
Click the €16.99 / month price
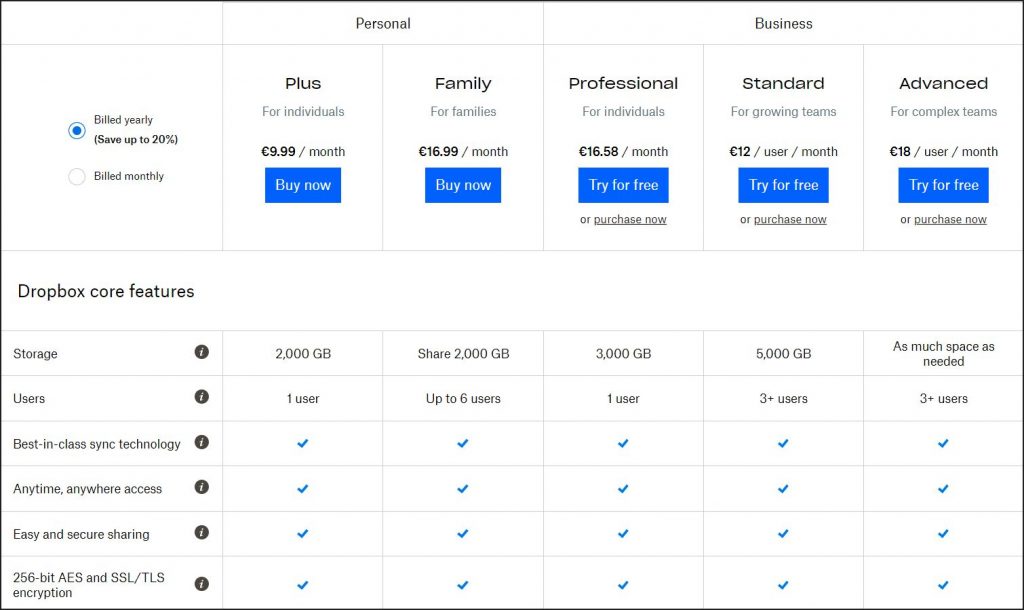[x=463, y=152]
